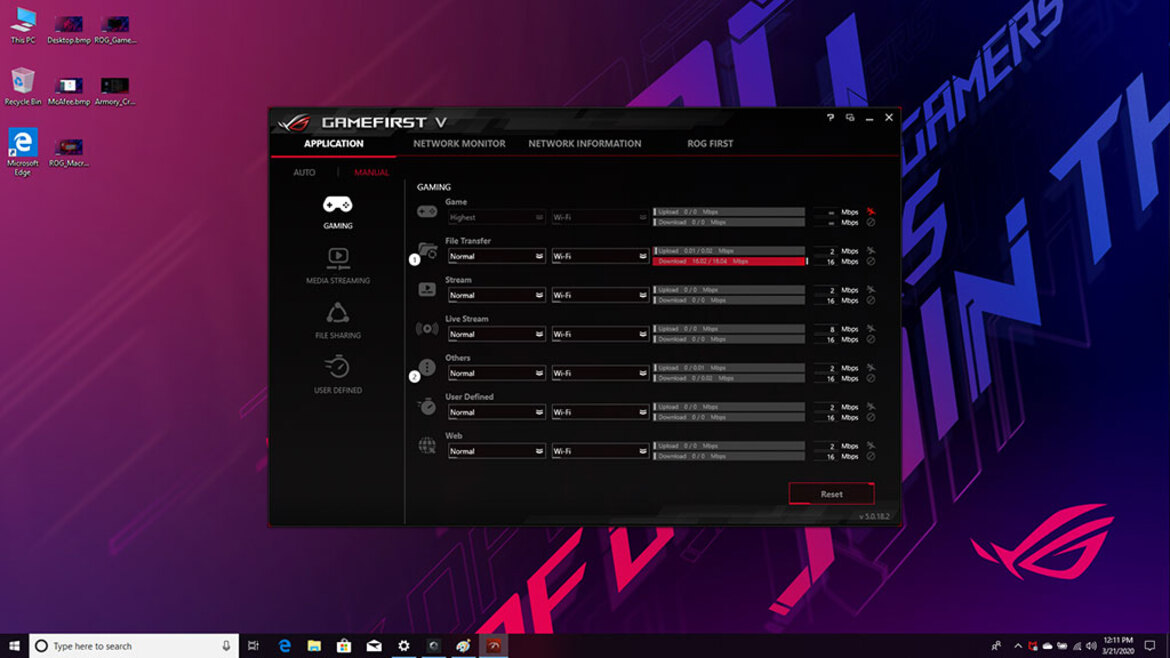The height and width of the screenshot is (658, 1170).
Task: Open Action Center notifications
Action: 1150,646
